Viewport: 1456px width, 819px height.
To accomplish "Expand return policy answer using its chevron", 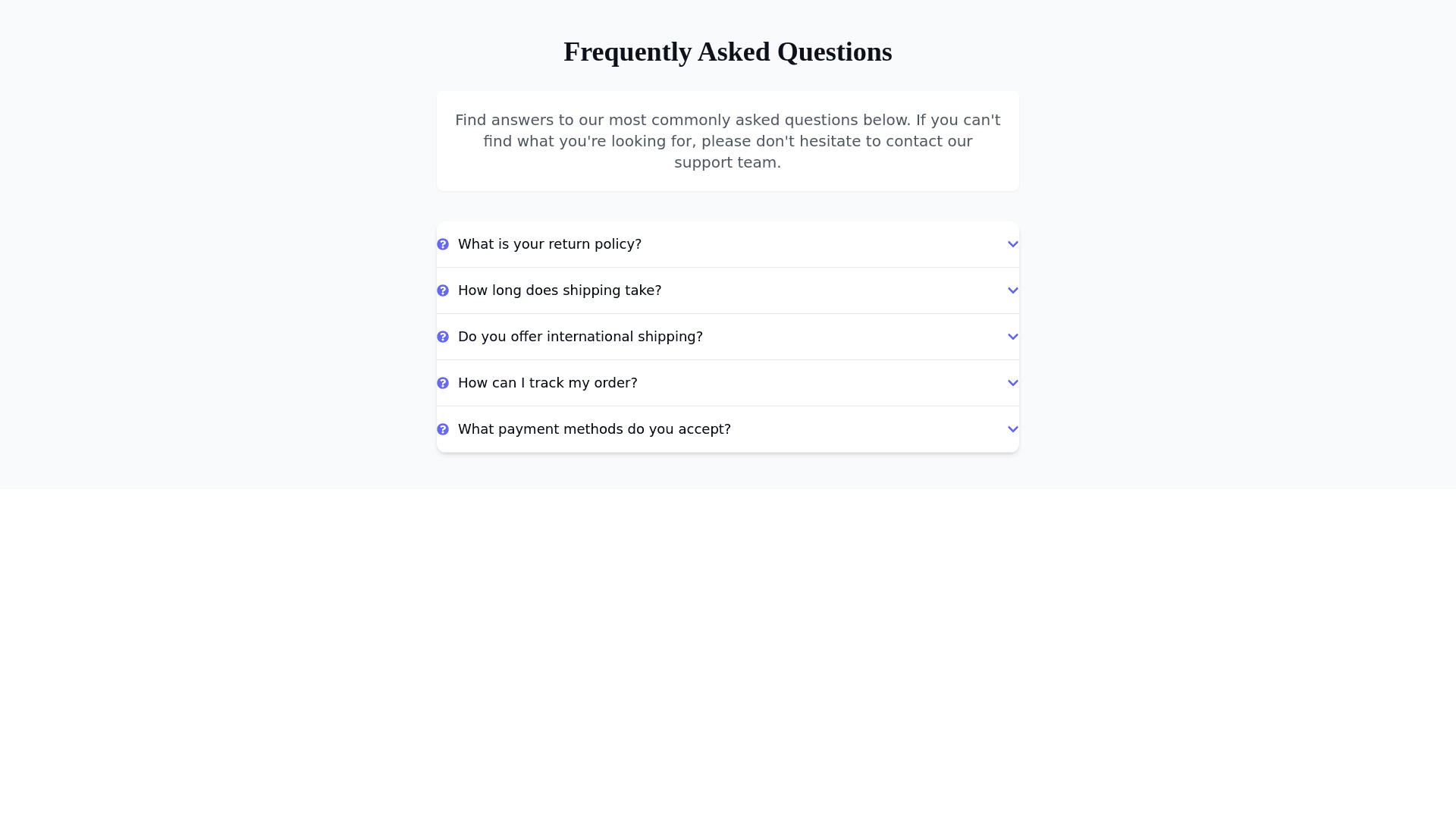I will tap(1012, 244).
